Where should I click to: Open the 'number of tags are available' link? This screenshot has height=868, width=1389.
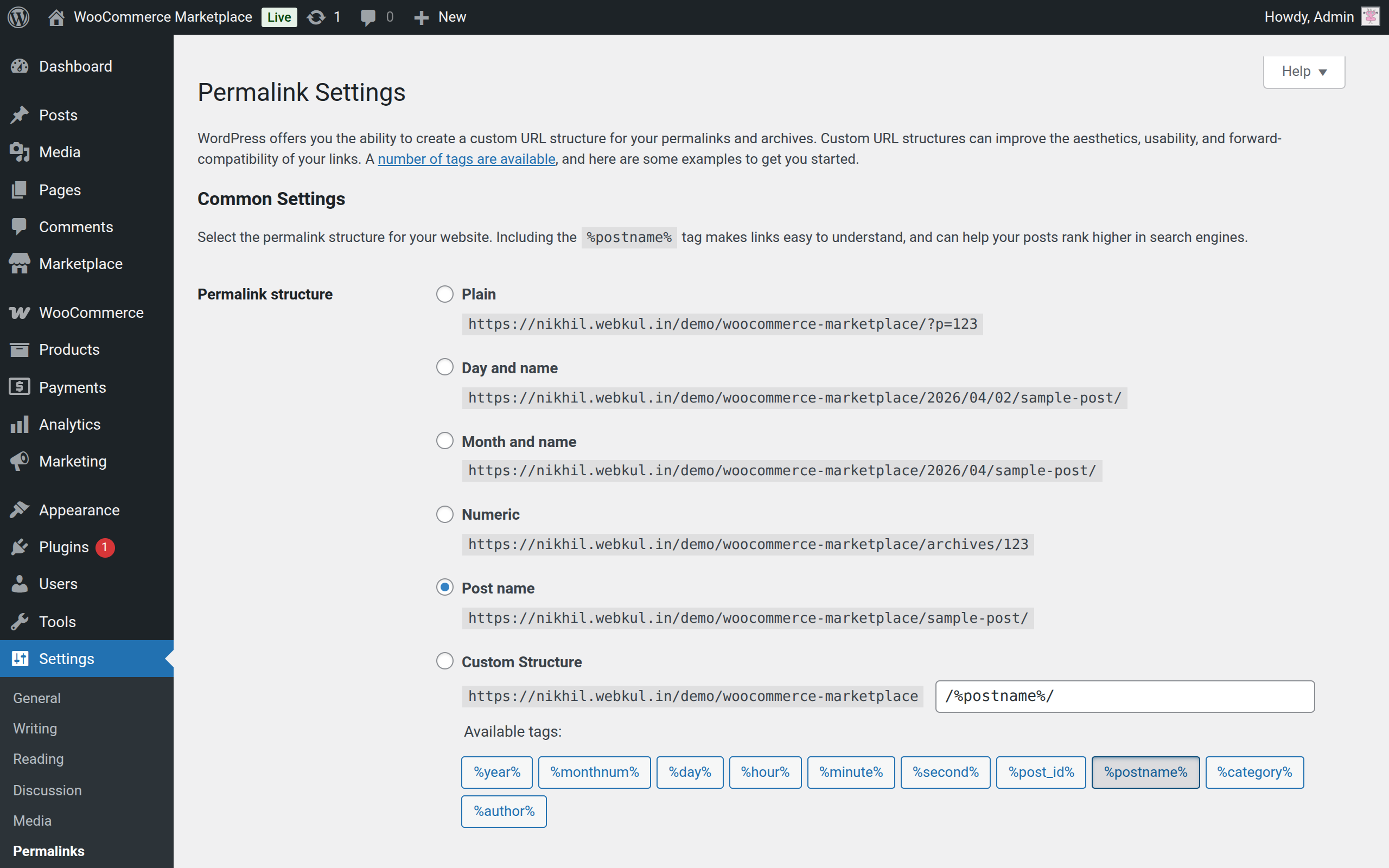click(466, 159)
